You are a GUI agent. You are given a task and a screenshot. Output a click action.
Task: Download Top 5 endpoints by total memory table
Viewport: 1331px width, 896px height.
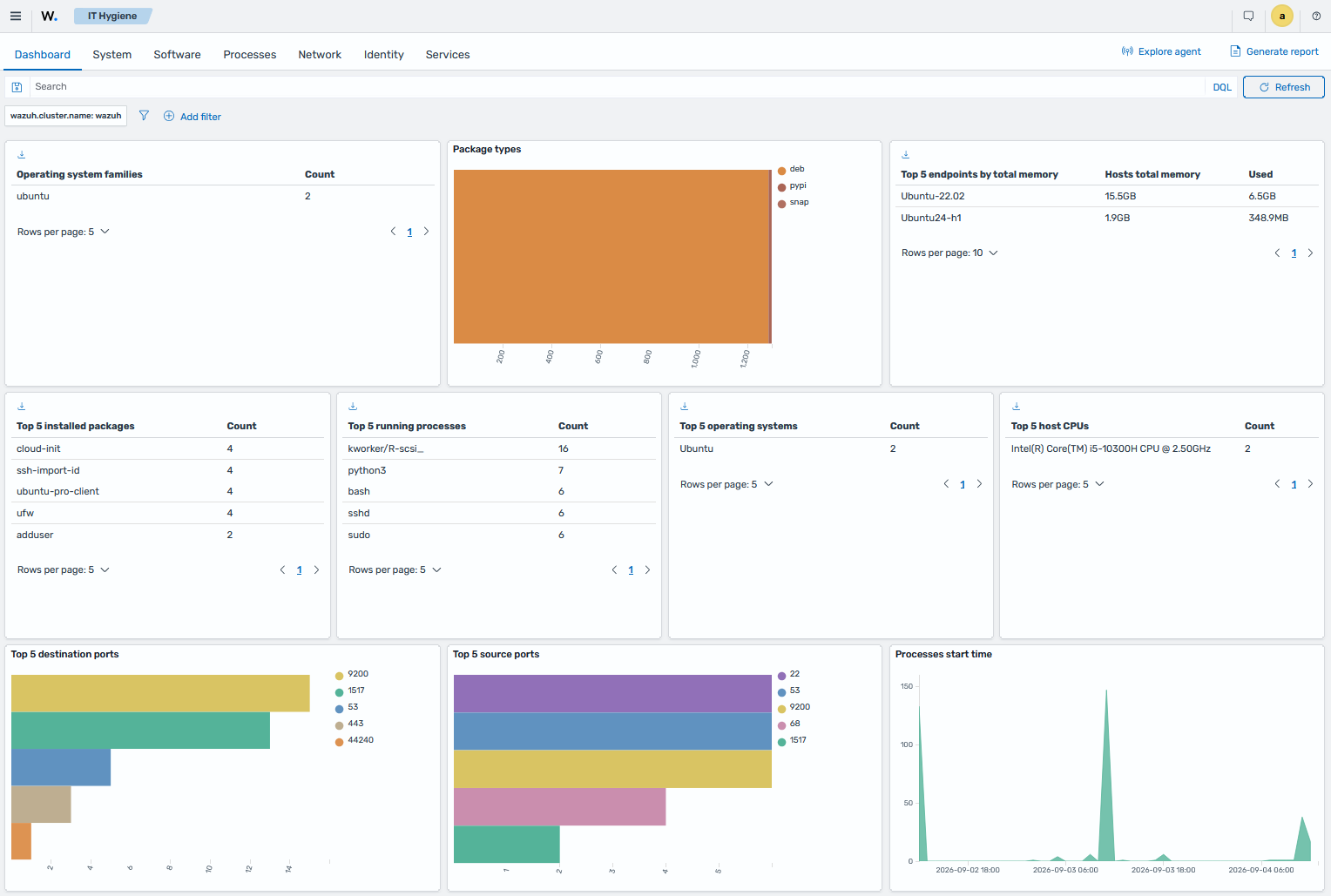tap(906, 154)
